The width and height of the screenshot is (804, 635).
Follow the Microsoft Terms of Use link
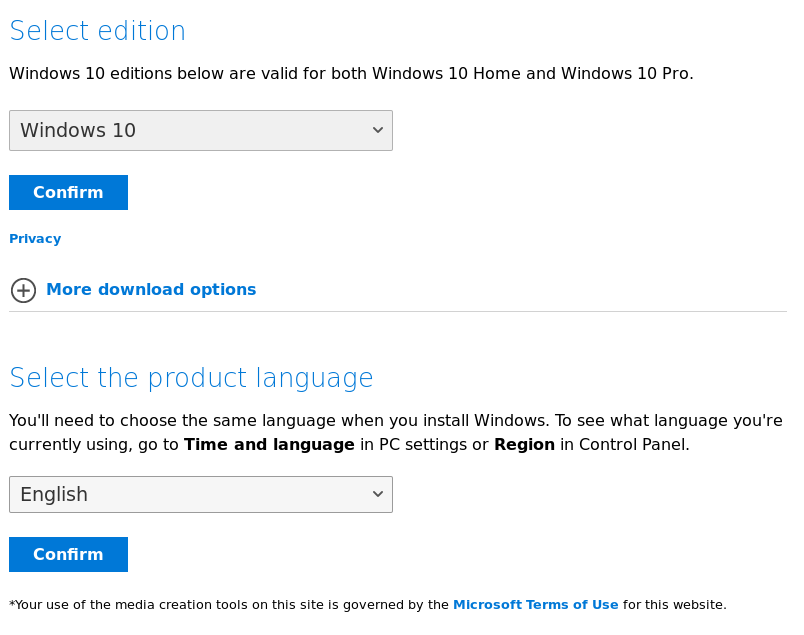coord(535,605)
